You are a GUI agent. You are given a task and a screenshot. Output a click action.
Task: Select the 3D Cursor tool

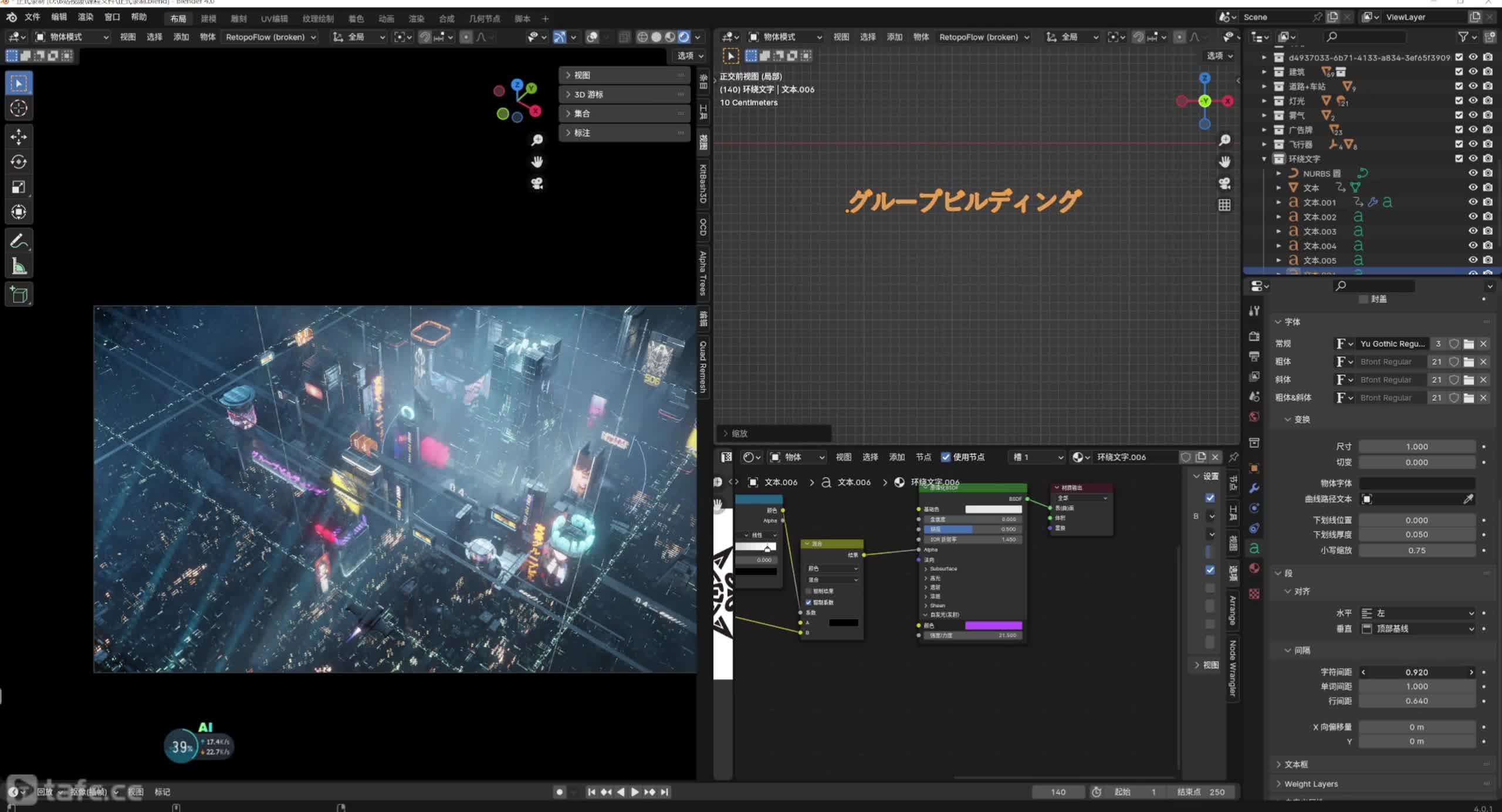pos(19,108)
